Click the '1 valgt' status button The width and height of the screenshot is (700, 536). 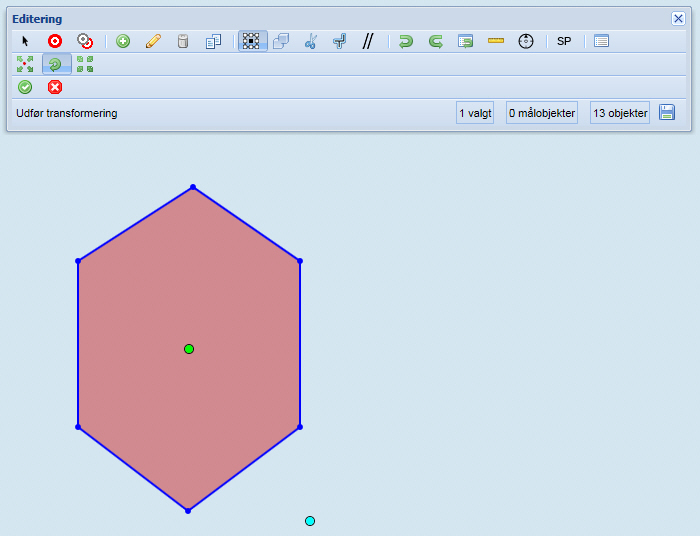point(475,113)
